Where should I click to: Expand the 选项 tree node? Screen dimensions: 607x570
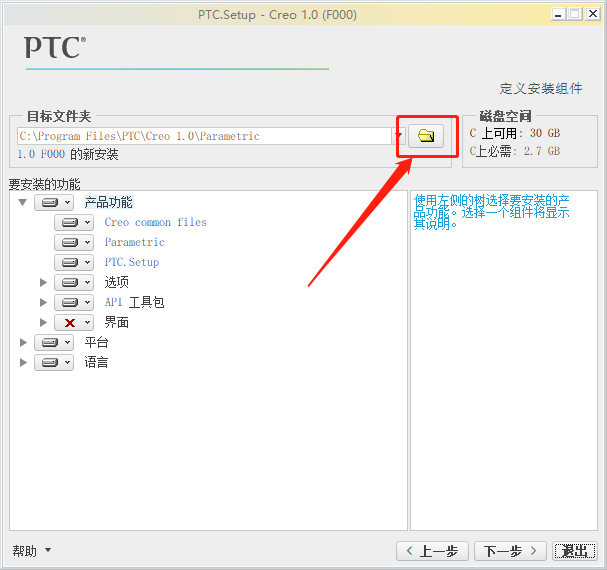tap(43, 283)
